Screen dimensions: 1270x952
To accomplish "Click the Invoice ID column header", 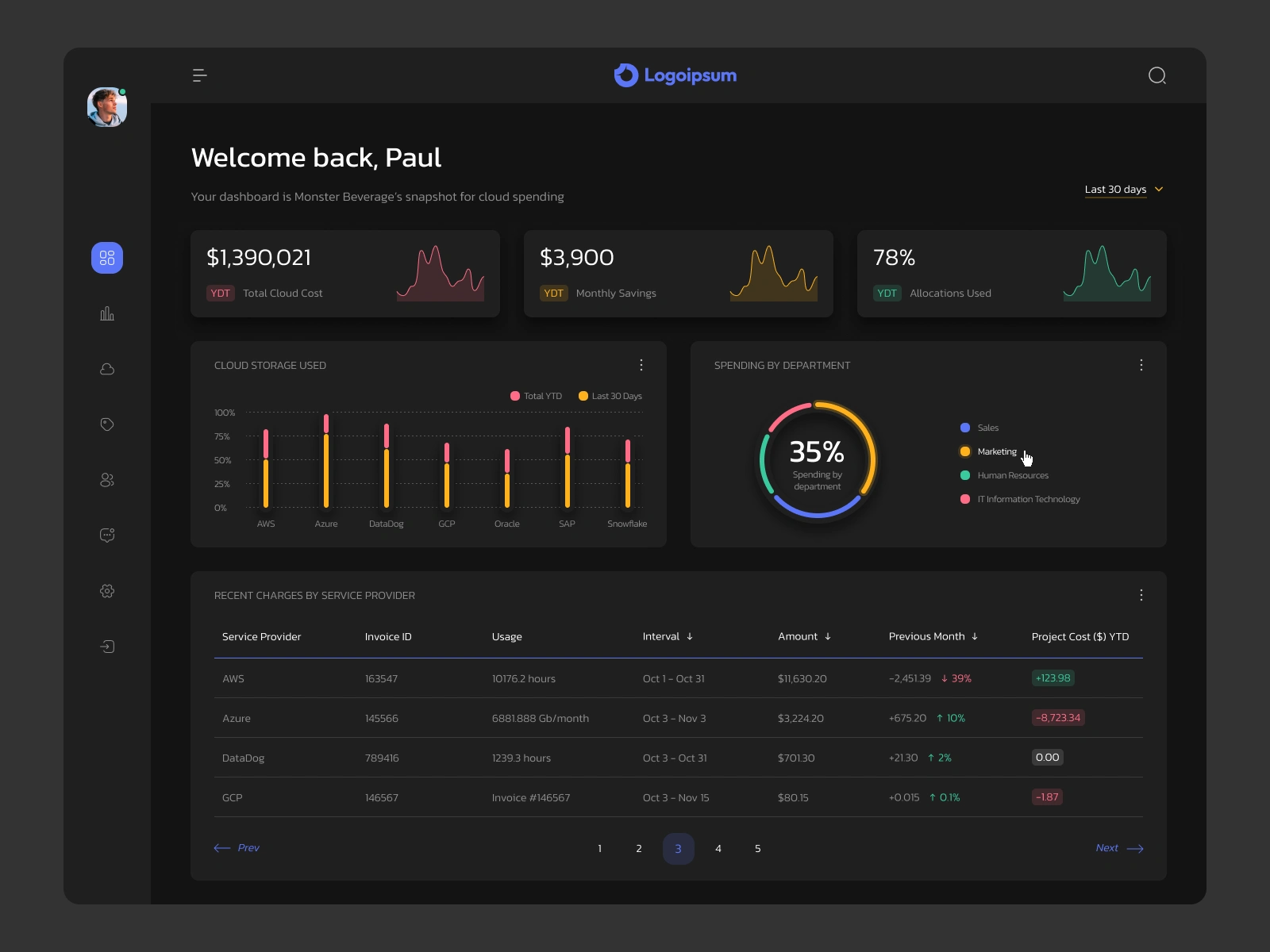I will point(388,636).
